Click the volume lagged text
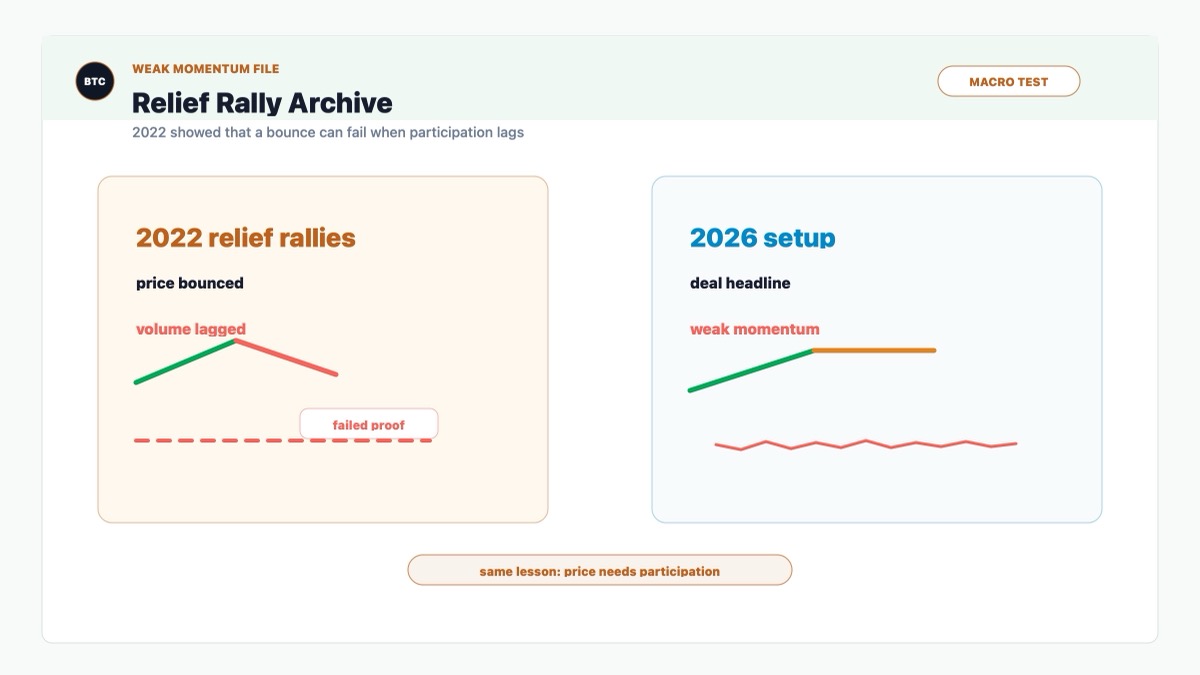Image resolution: width=1200 pixels, height=675 pixels. click(x=191, y=329)
